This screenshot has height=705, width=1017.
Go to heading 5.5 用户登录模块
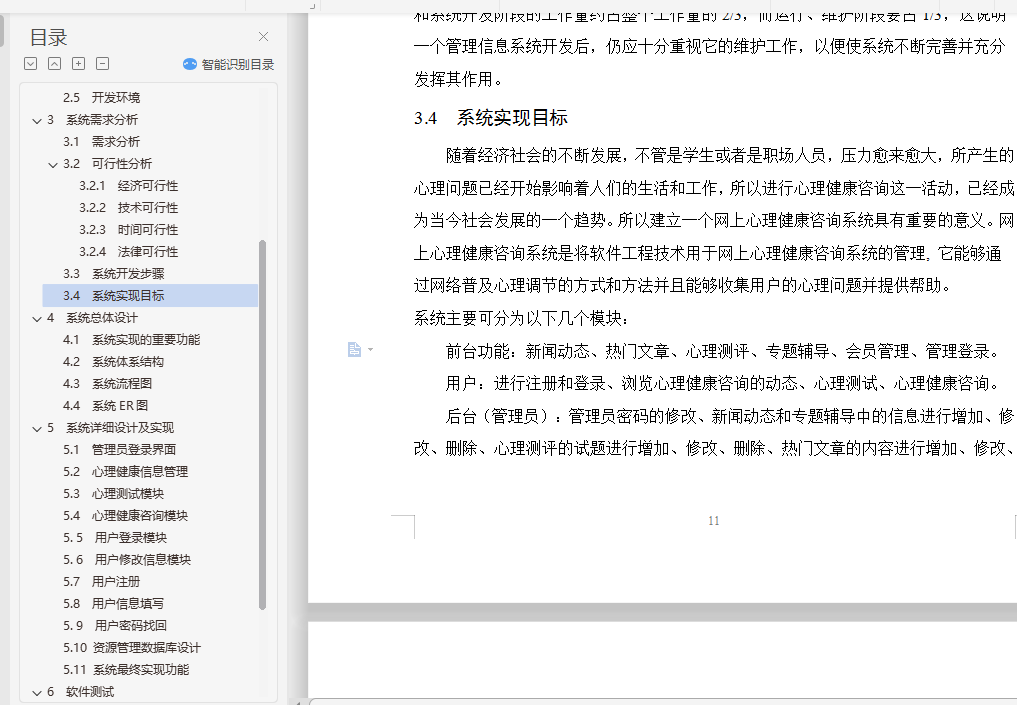115,538
